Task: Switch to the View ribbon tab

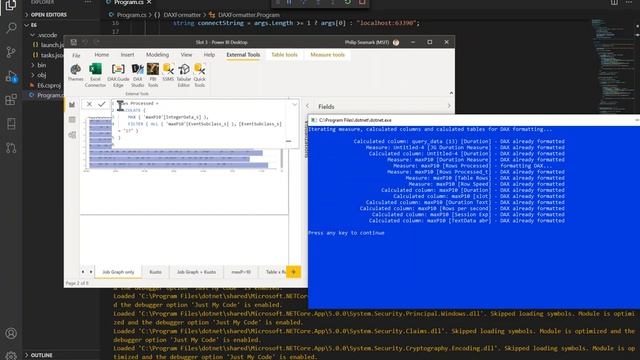Action: (x=187, y=55)
